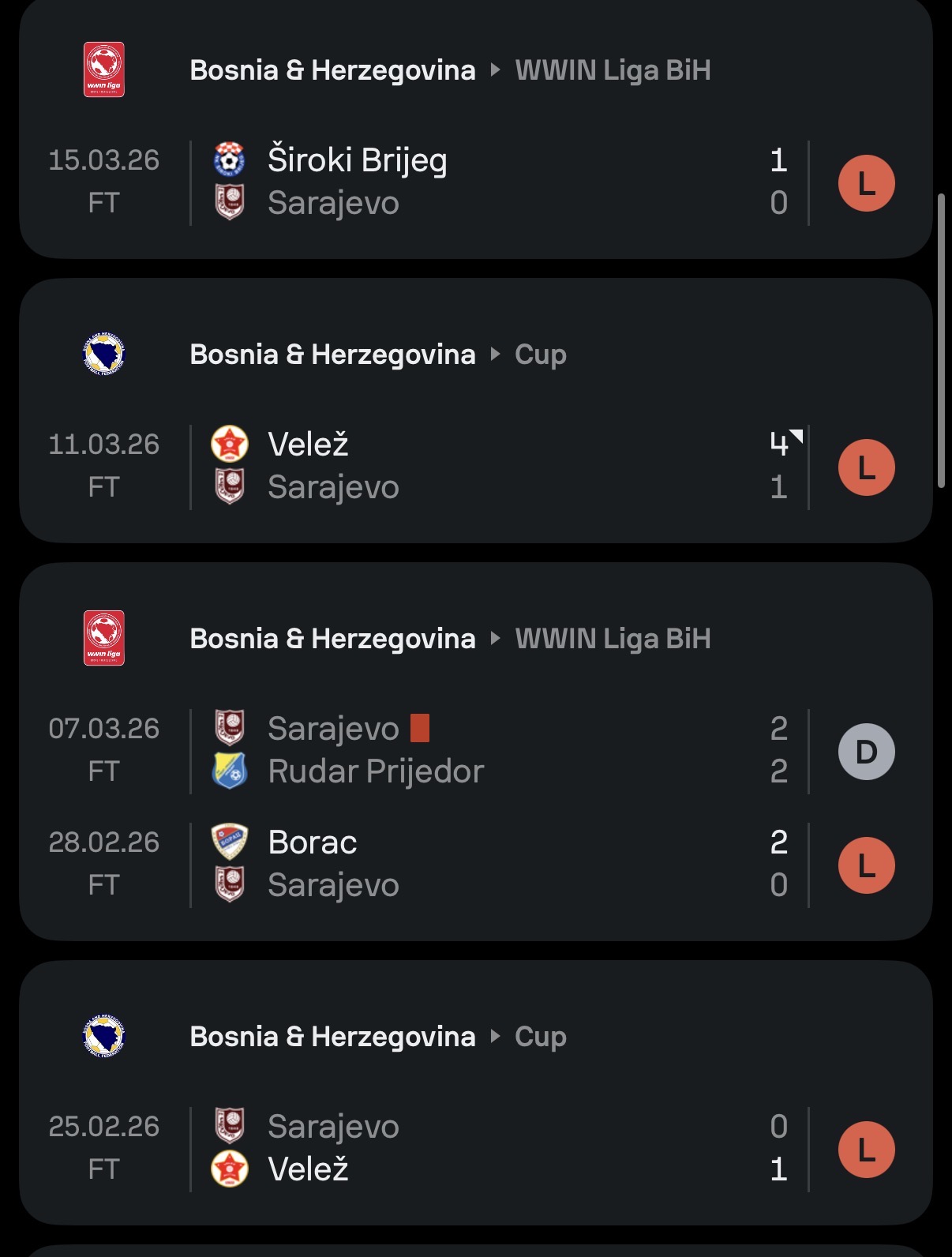The height and width of the screenshot is (1257, 952).
Task: Click Velež crest in 11.03.26 match
Action: [230, 444]
